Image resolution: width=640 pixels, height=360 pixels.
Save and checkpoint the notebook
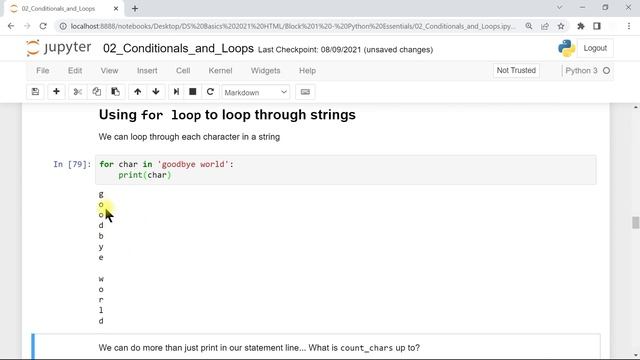pyautogui.click(x=36, y=92)
